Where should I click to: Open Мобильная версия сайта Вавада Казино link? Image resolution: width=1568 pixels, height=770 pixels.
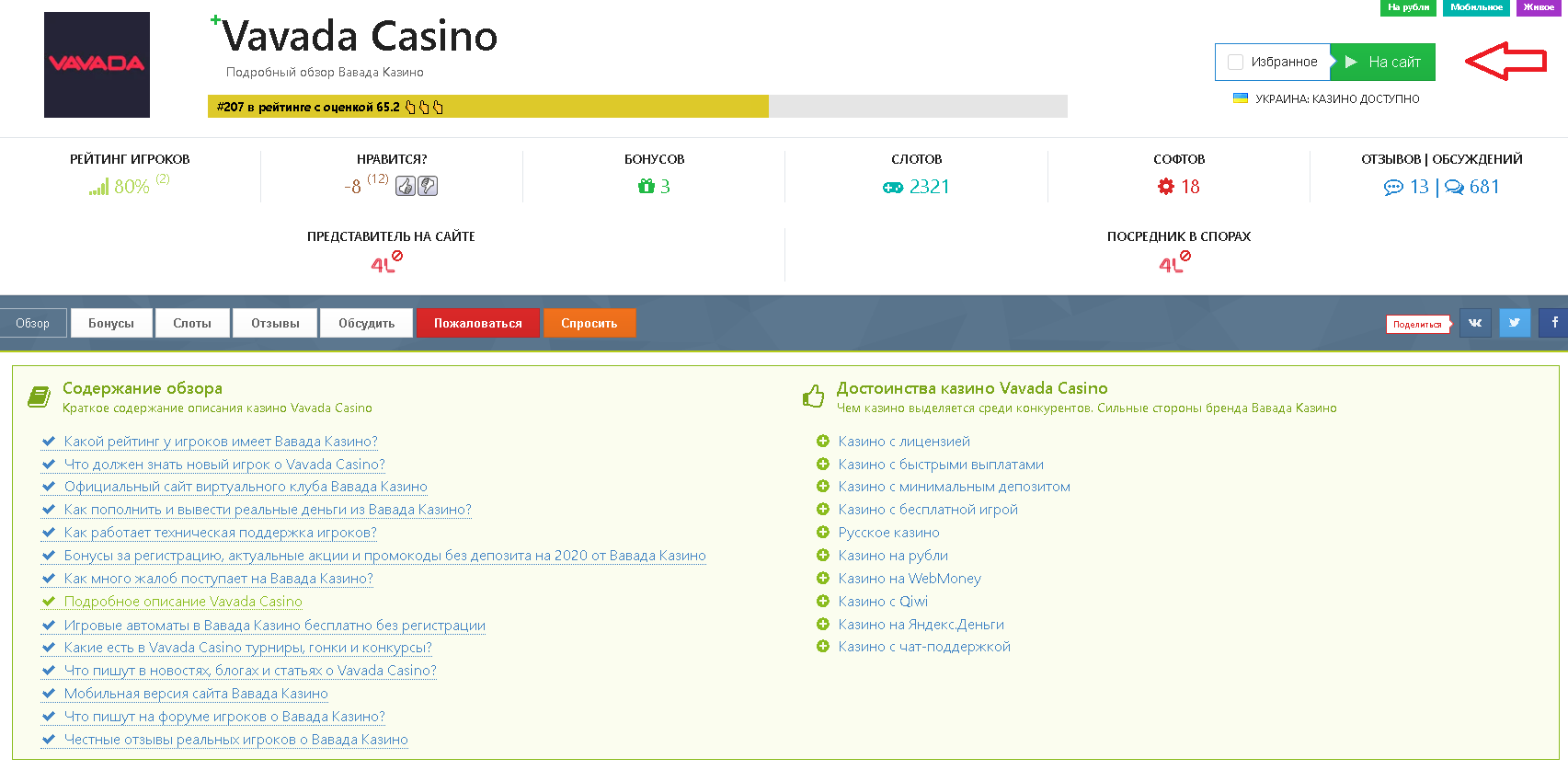[x=196, y=694]
